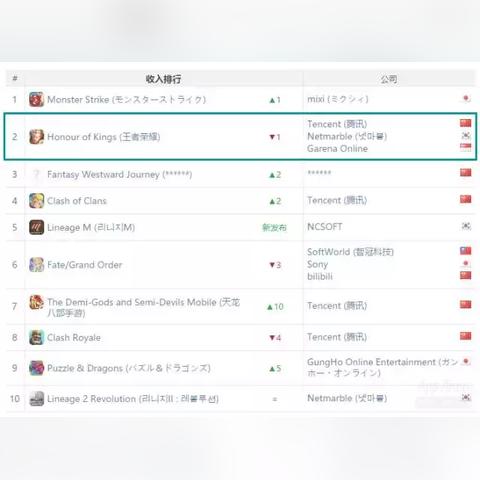Open the Lineage M title
The width and height of the screenshot is (480, 480).
point(91,228)
